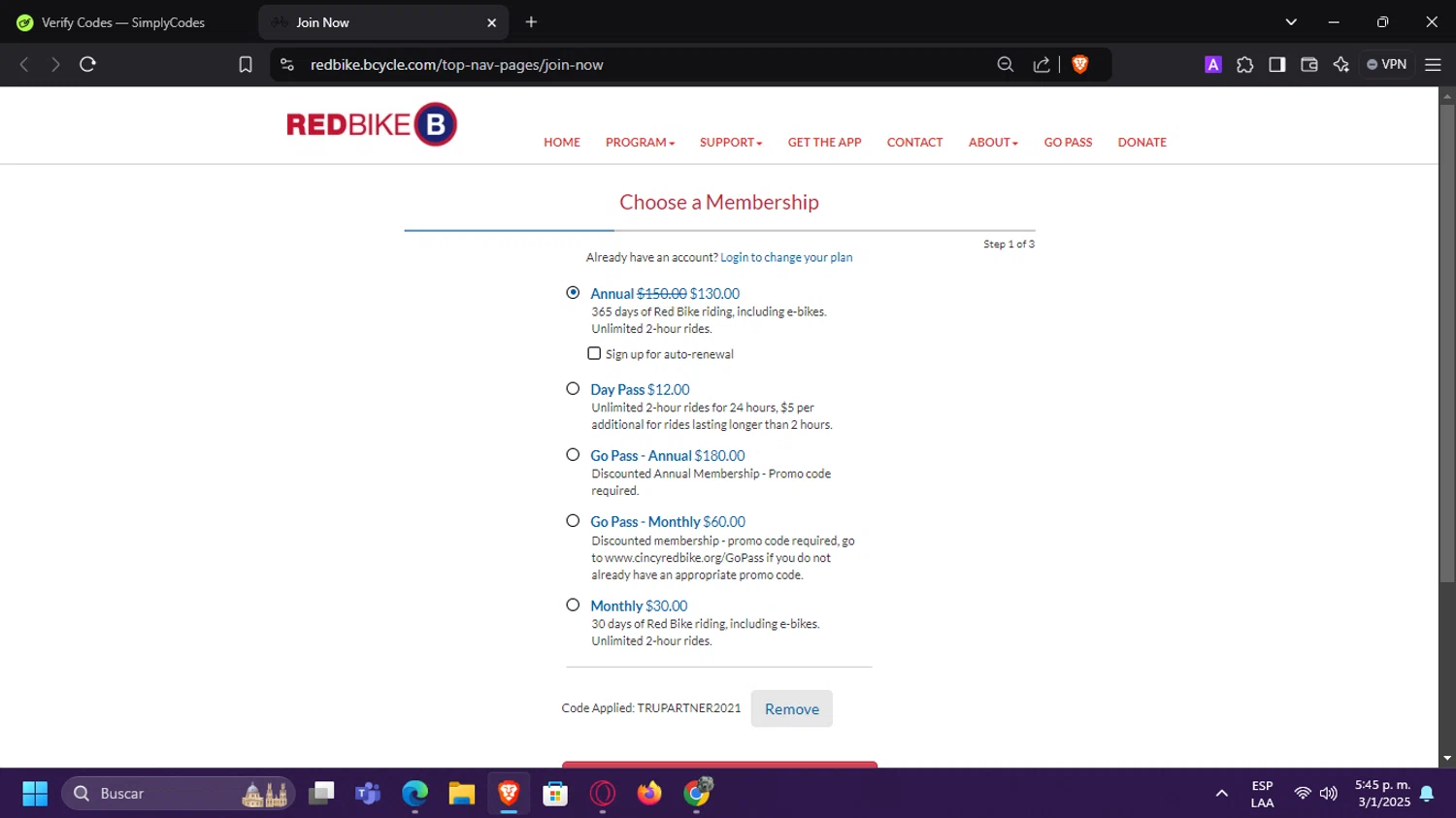
Task: Select the Annual membership radio button
Action: (573, 292)
